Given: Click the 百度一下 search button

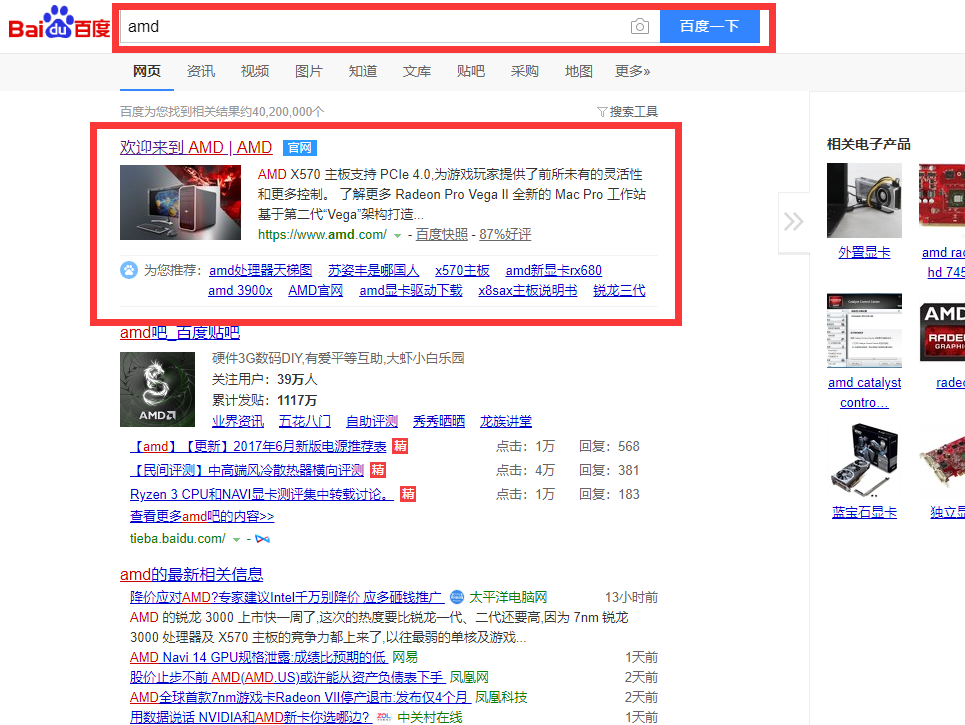Looking at the screenshot, I should (710, 26).
